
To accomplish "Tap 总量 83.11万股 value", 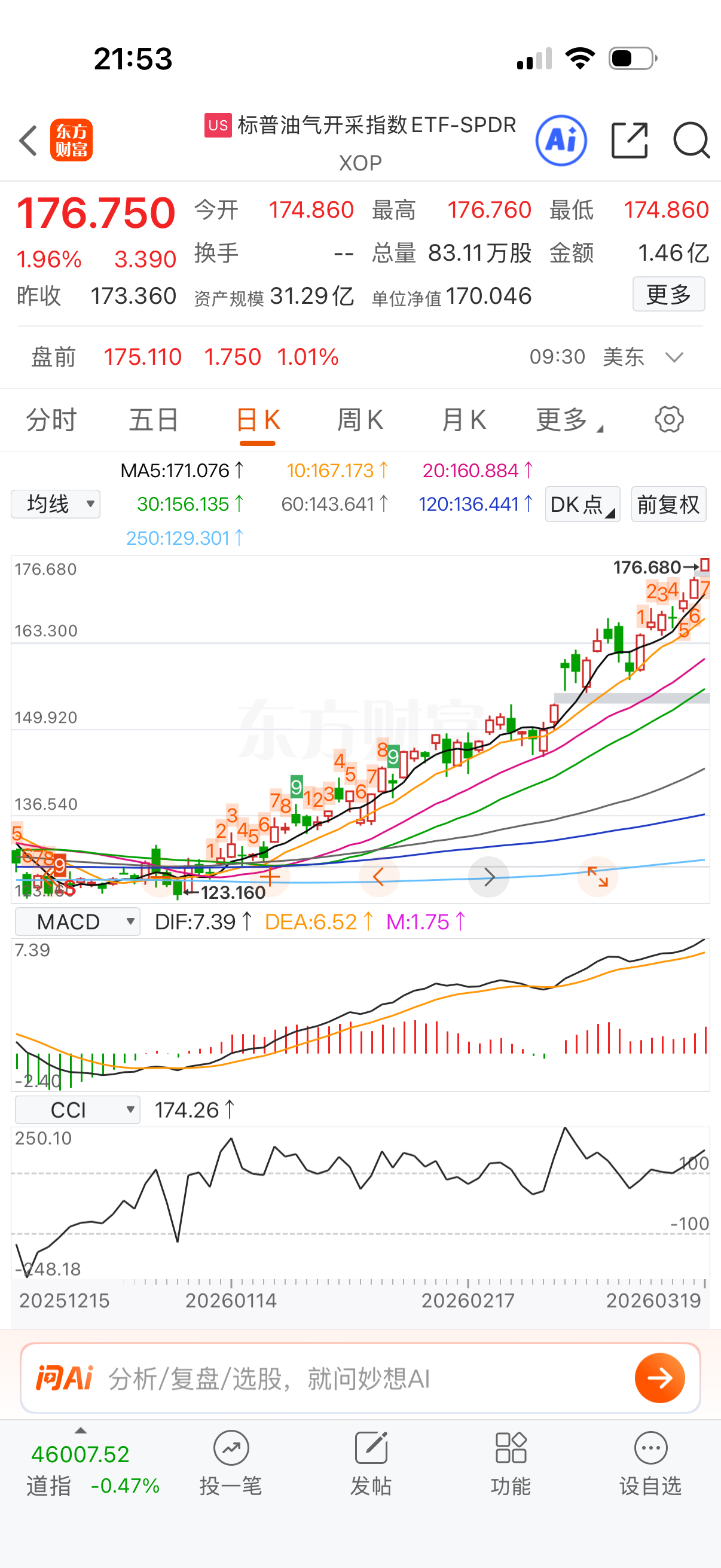I will (x=480, y=253).
